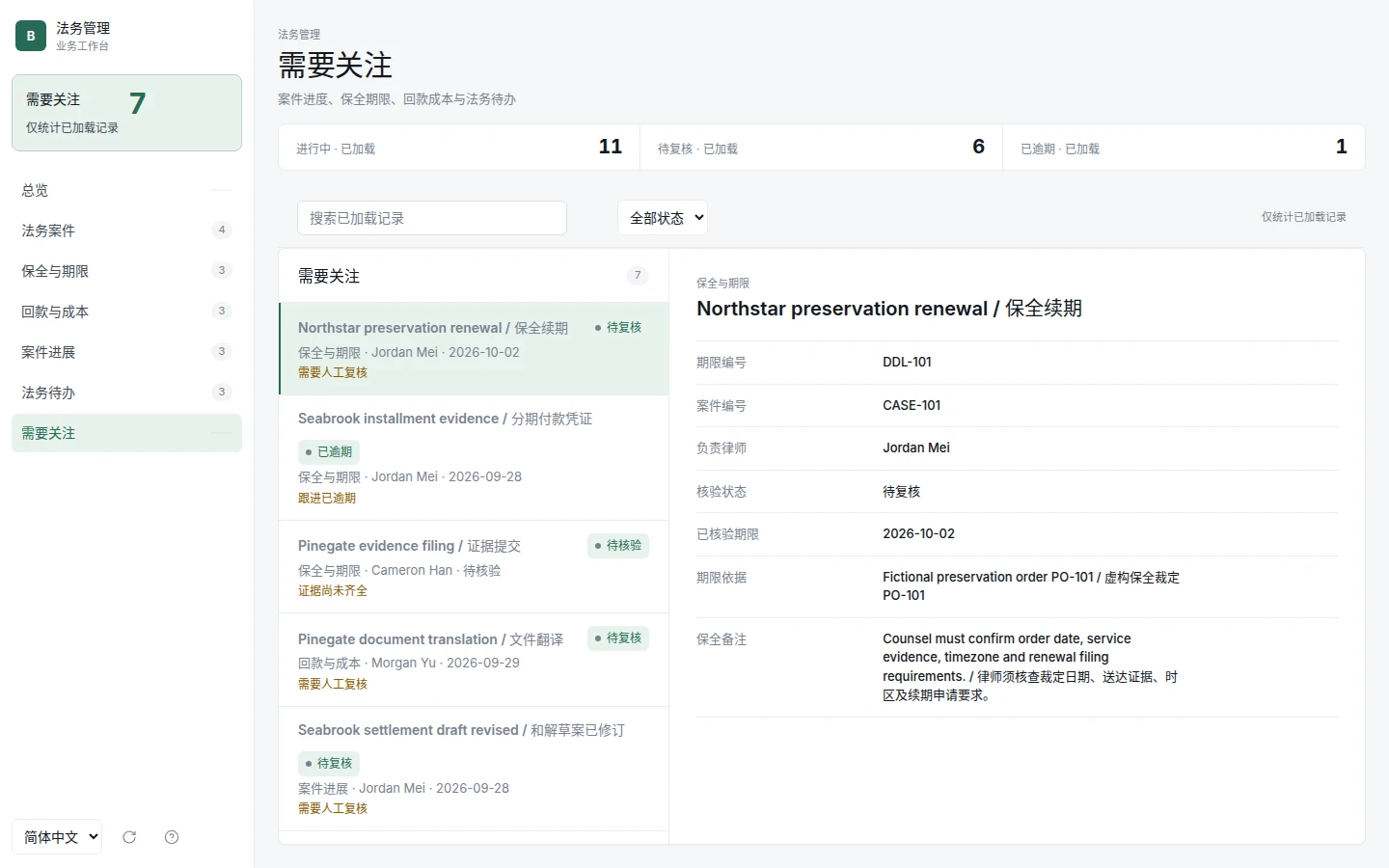Click the 保全备注 counsel note text
Screen dimensions: 1389x868
tap(1030, 666)
